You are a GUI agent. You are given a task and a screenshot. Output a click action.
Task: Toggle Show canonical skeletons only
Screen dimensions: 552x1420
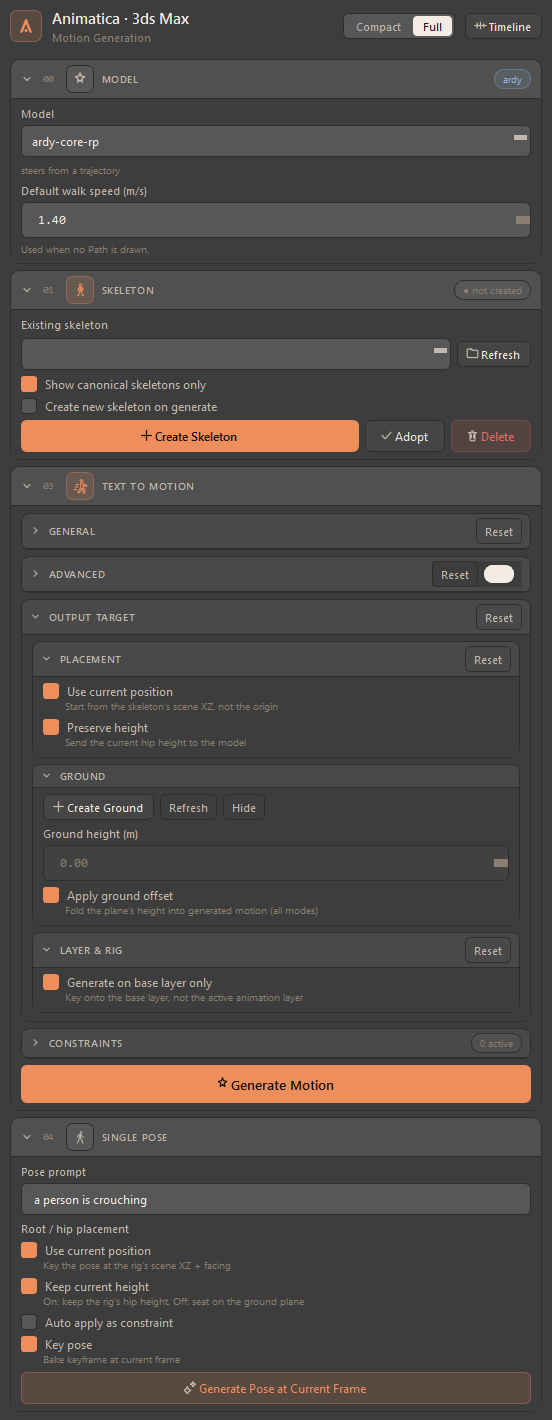pyautogui.click(x=29, y=385)
